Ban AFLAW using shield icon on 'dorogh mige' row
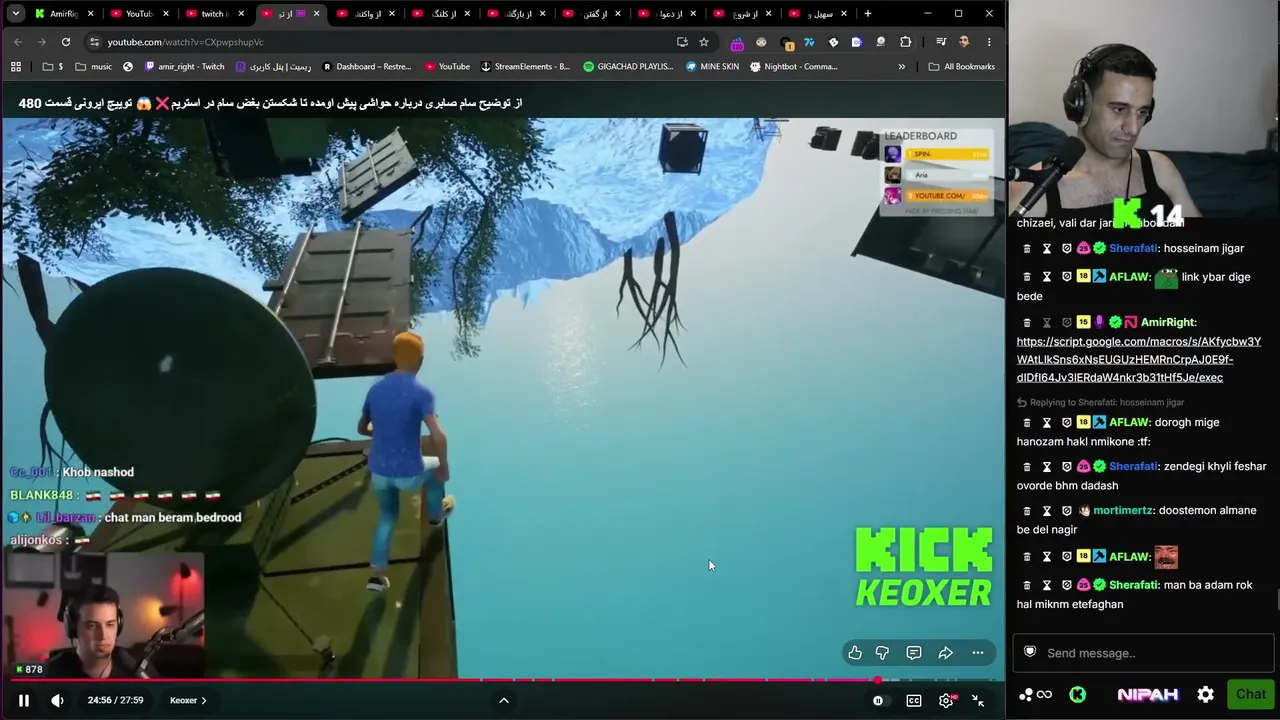 pos(1067,423)
